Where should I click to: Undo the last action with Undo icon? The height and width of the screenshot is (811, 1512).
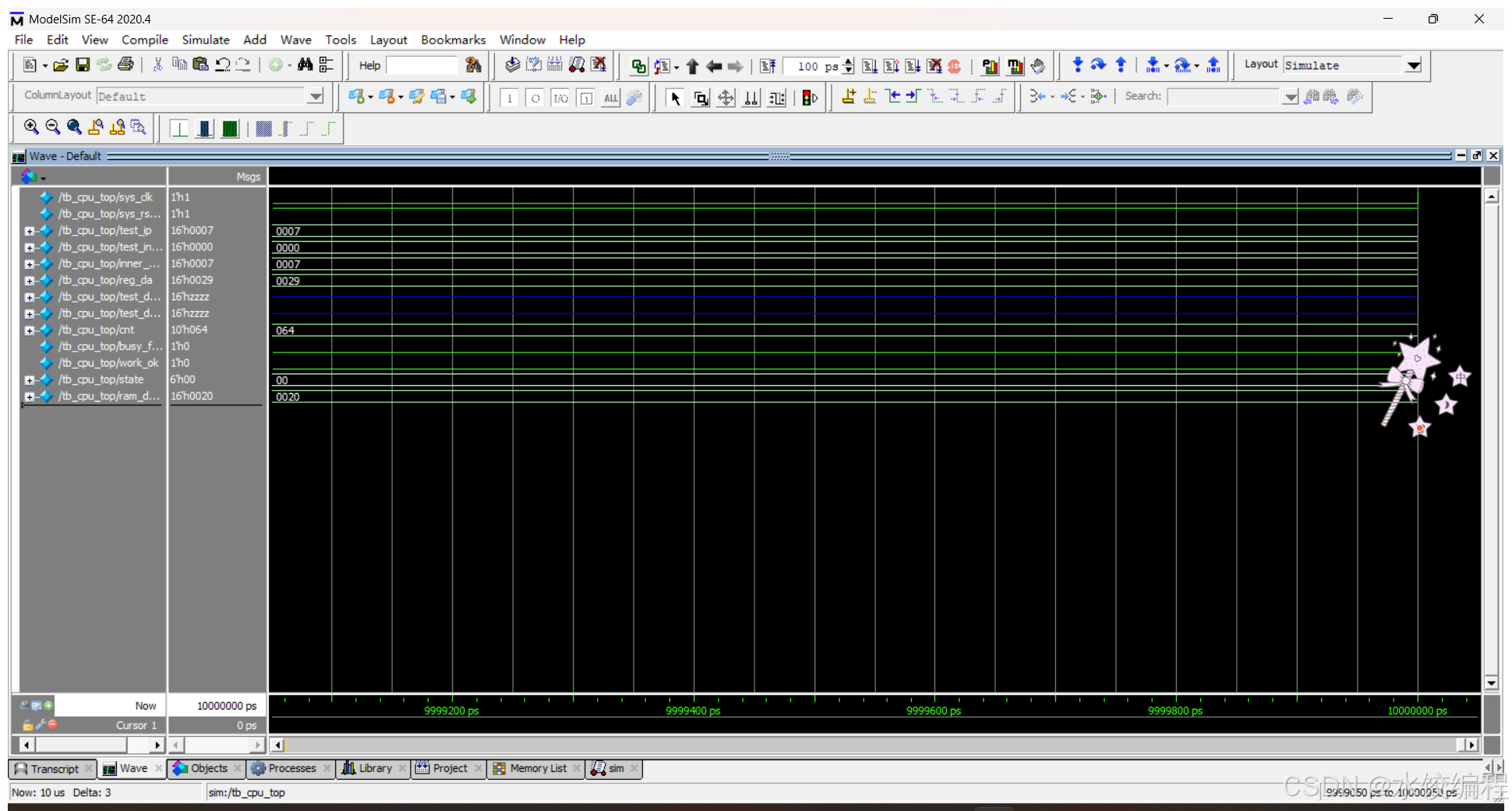[223, 66]
